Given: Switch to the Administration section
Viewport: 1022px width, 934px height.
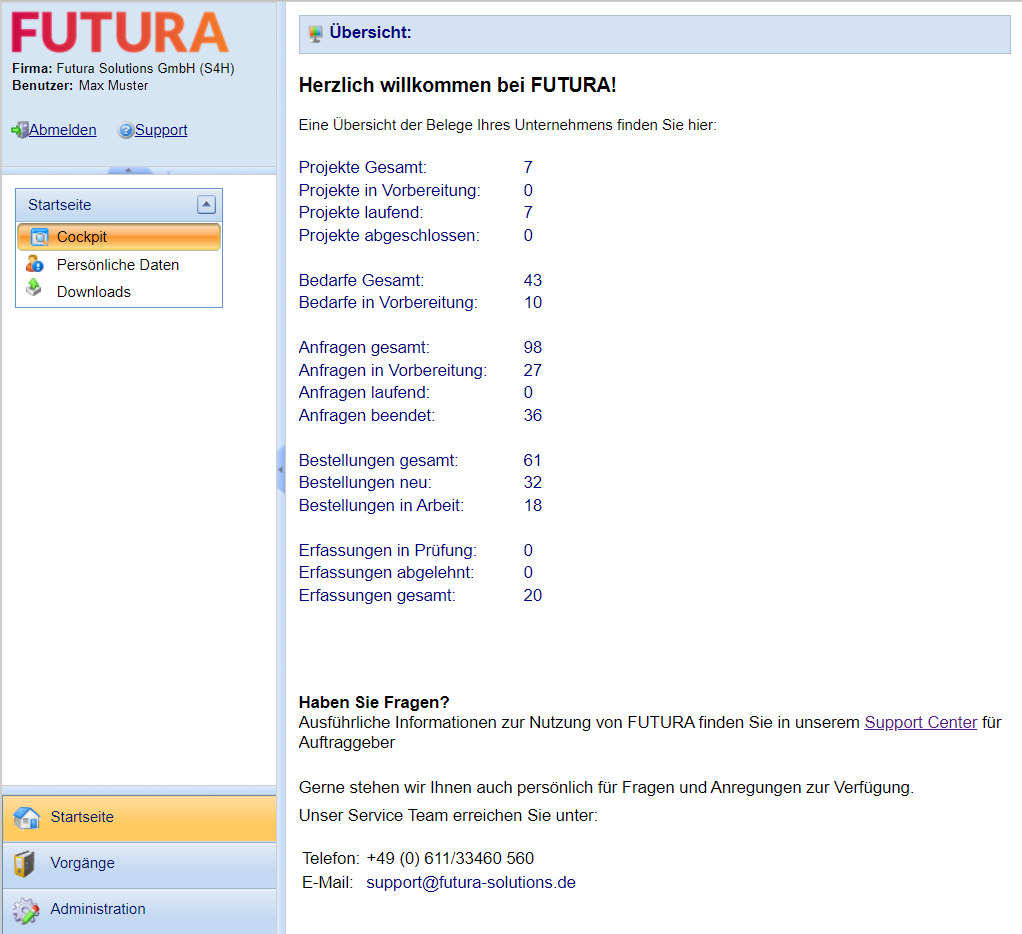Looking at the screenshot, I should pyautogui.click(x=98, y=909).
